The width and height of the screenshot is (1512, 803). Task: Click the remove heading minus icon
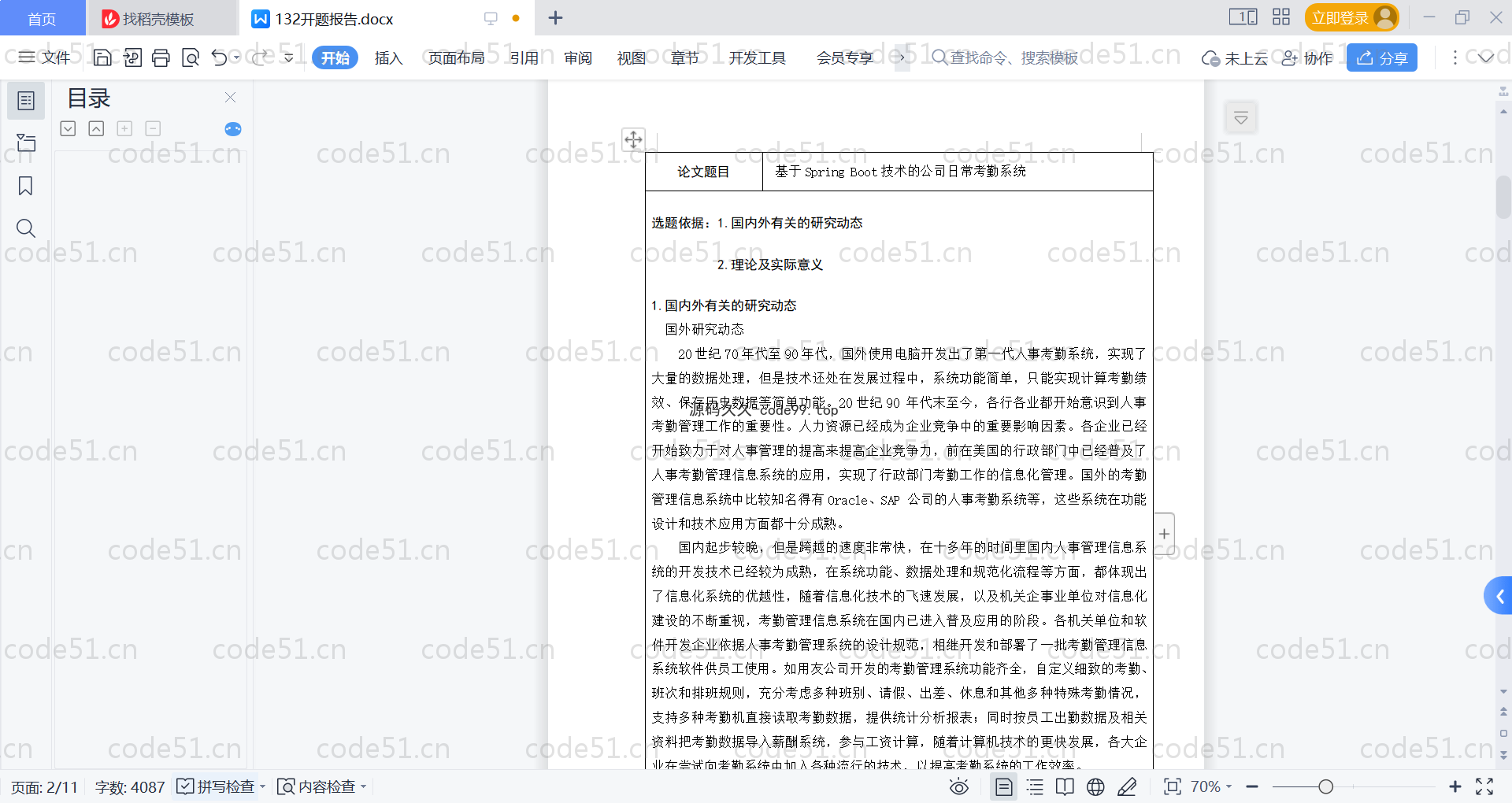(x=153, y=128)
